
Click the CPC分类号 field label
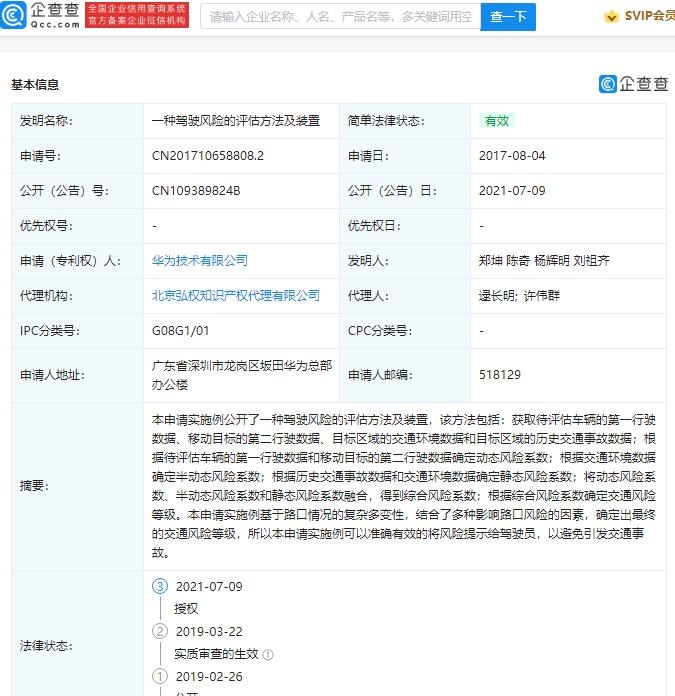click(380, 331)
